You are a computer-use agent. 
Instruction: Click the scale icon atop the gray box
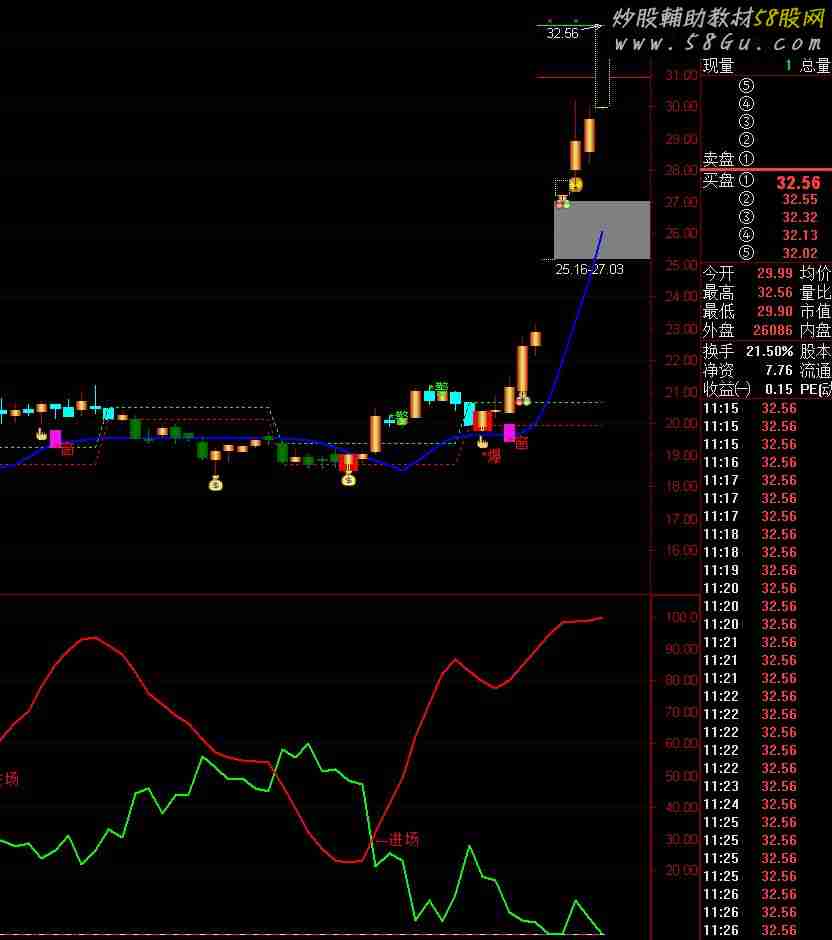pos(563,202)
